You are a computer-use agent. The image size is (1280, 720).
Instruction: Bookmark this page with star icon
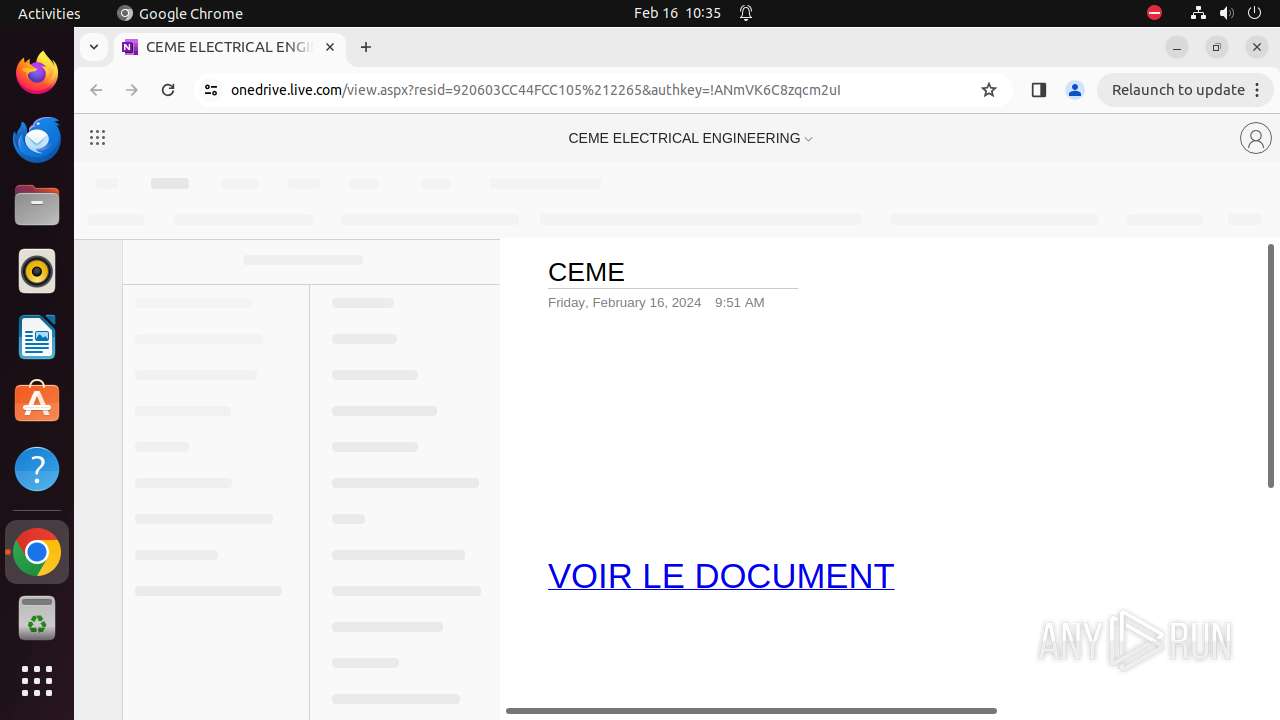(x=989, y=90)
